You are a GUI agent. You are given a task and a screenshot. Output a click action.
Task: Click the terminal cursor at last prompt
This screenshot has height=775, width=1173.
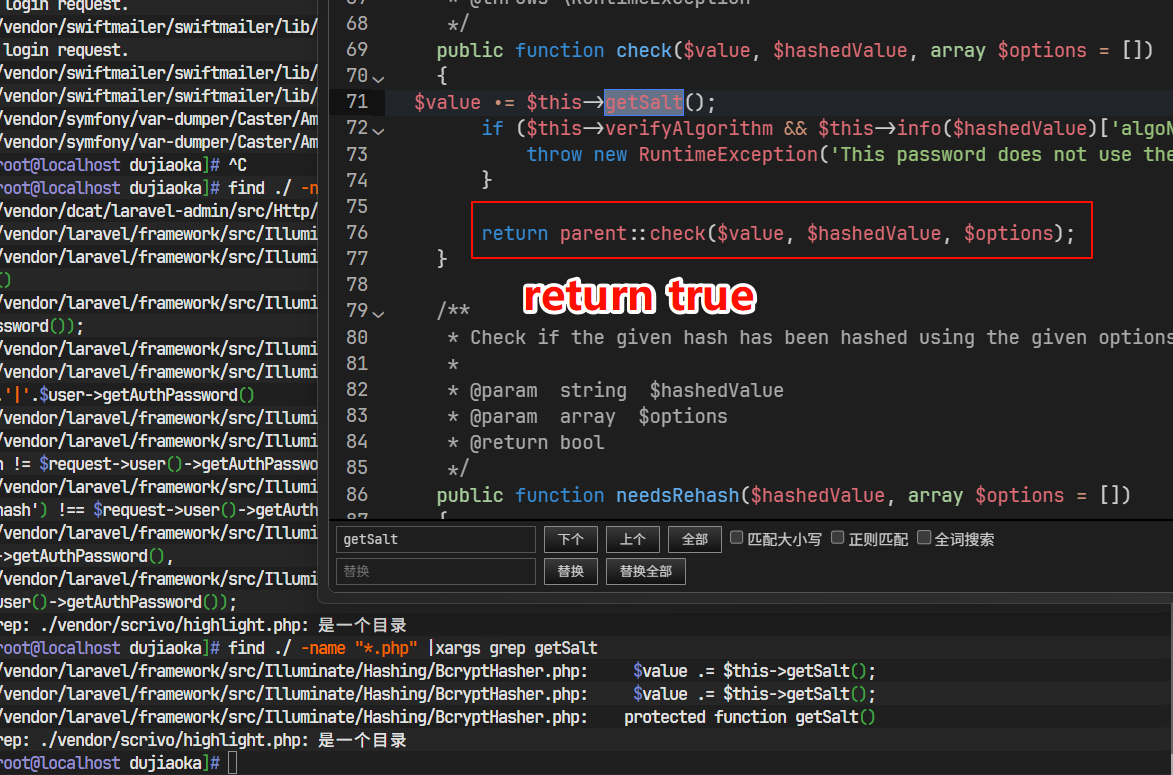233,763
